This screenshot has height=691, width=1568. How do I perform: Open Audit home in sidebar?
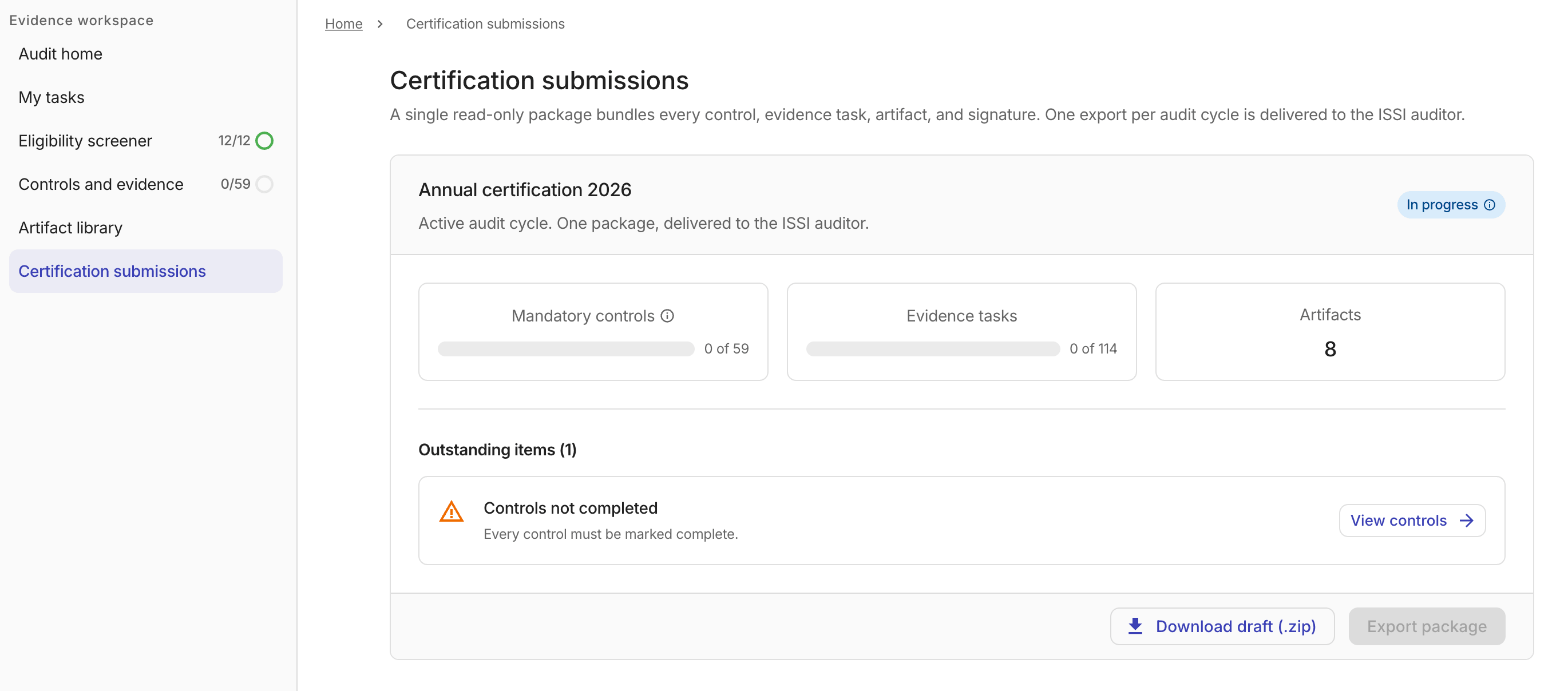click(x=145, y=54)
